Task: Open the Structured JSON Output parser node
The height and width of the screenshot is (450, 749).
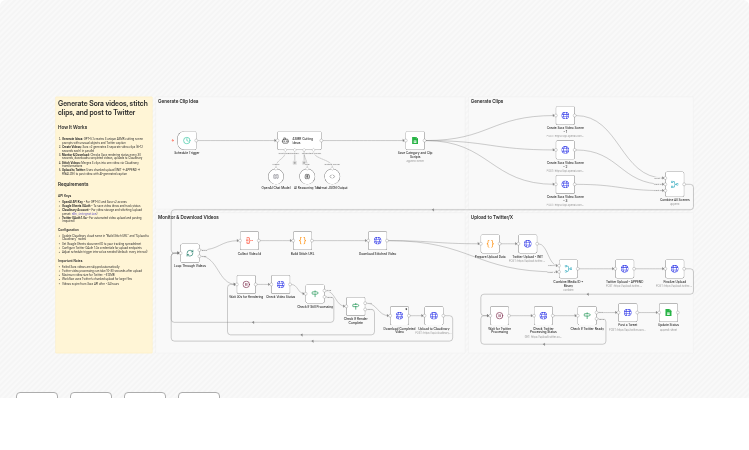Action: (332, 176)
